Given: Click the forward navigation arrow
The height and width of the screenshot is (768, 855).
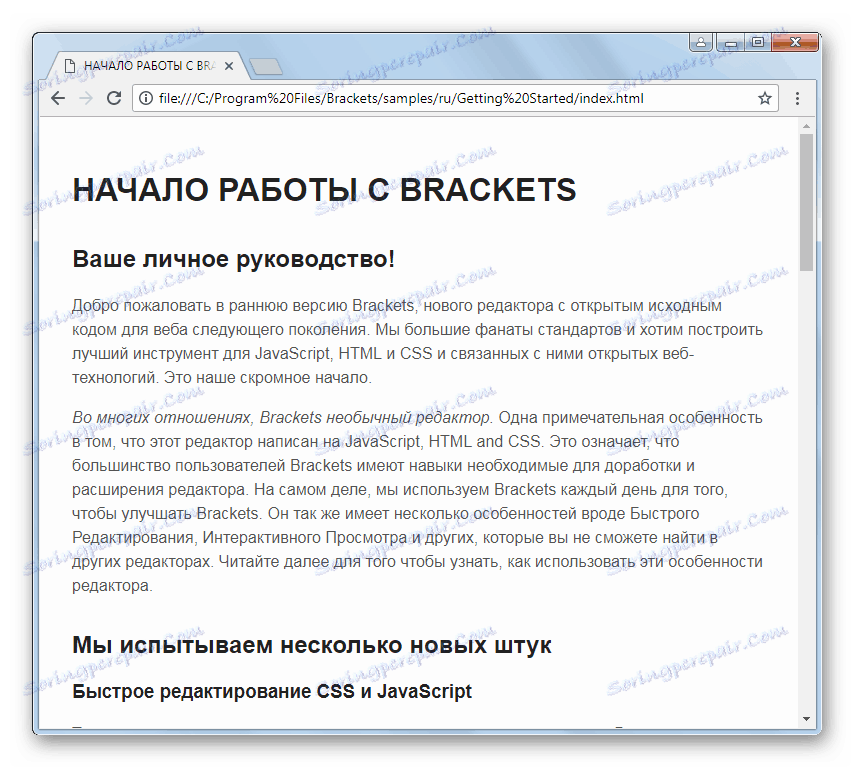Looking at the screenshot, I should point(84,98).
